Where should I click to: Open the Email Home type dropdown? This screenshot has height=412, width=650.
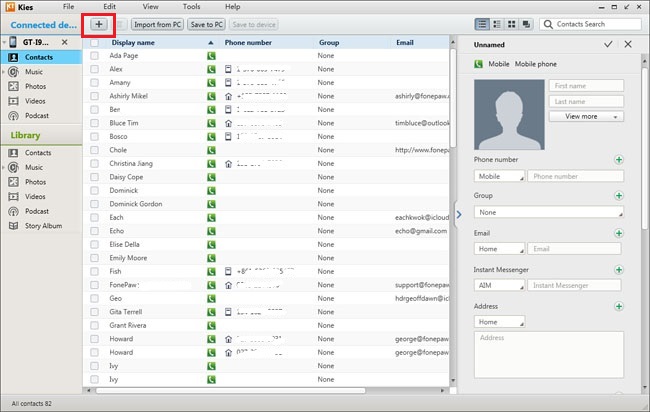pyautogui.click(x=499, y=249)
